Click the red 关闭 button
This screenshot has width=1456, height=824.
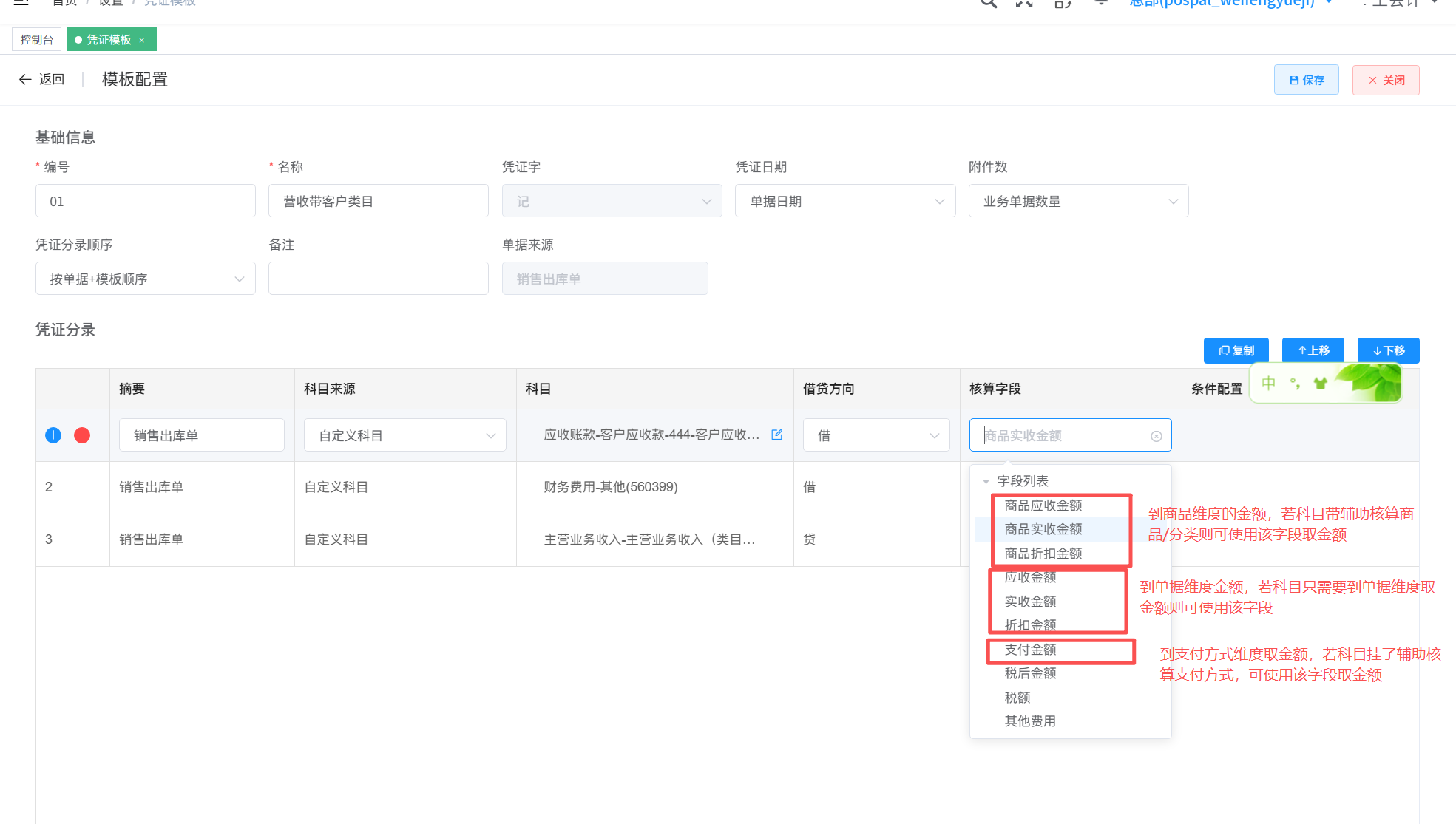coord(1385,80)
